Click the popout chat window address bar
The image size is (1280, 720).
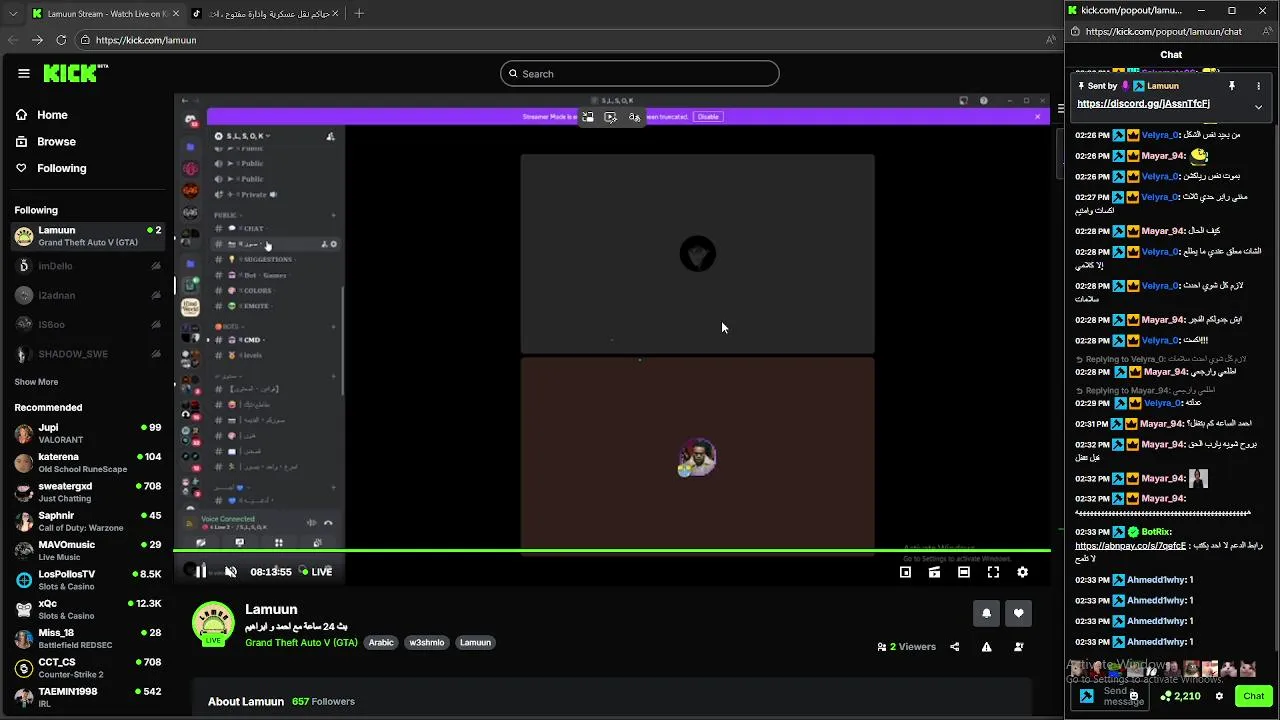[1170, 32]
